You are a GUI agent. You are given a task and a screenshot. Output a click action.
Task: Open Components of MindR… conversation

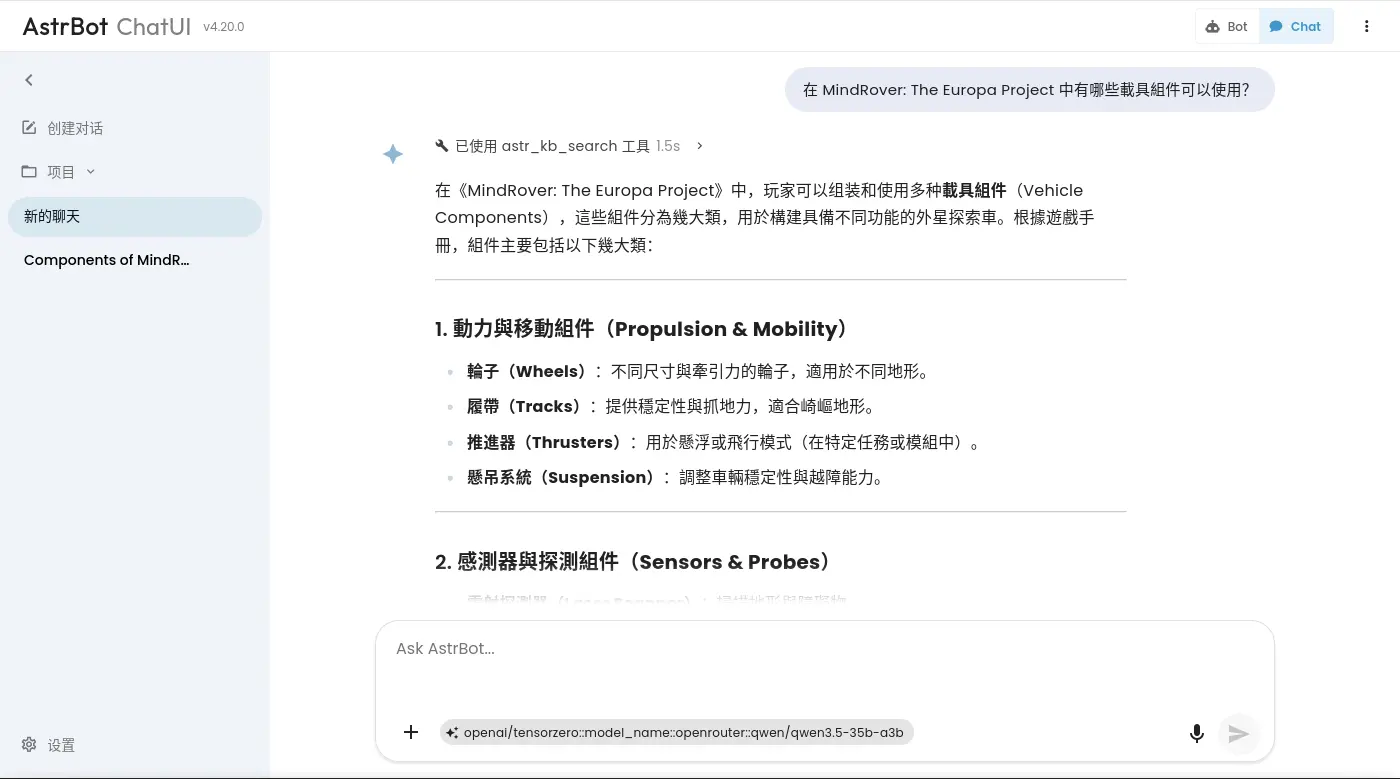point(107,260)
